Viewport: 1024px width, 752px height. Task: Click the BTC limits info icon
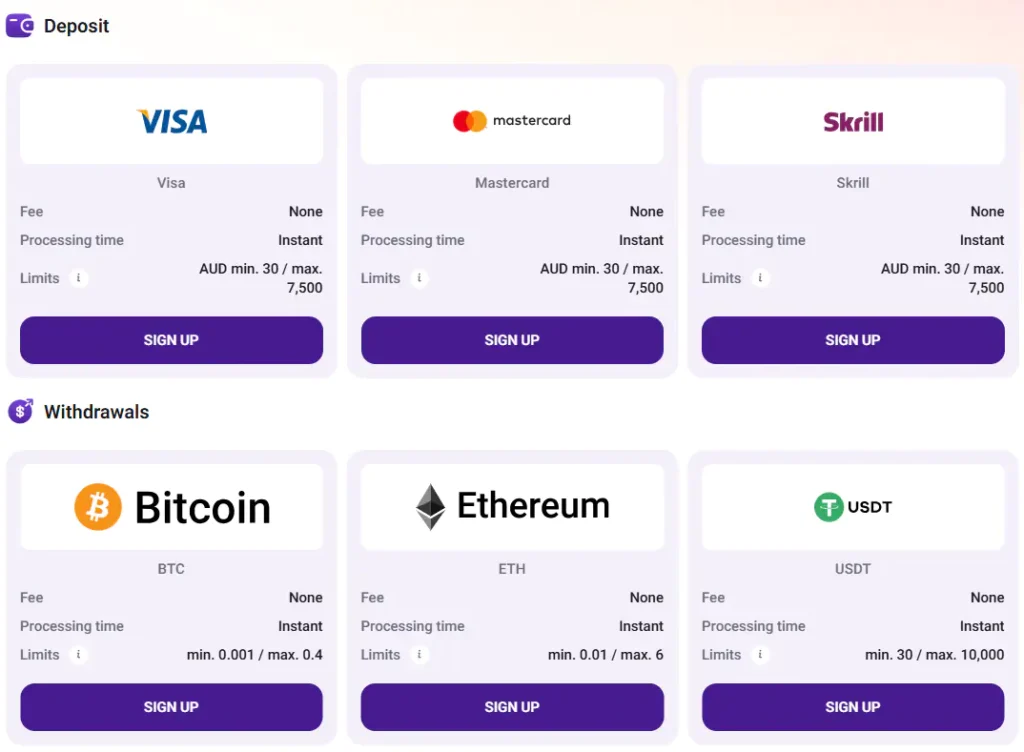78,655
